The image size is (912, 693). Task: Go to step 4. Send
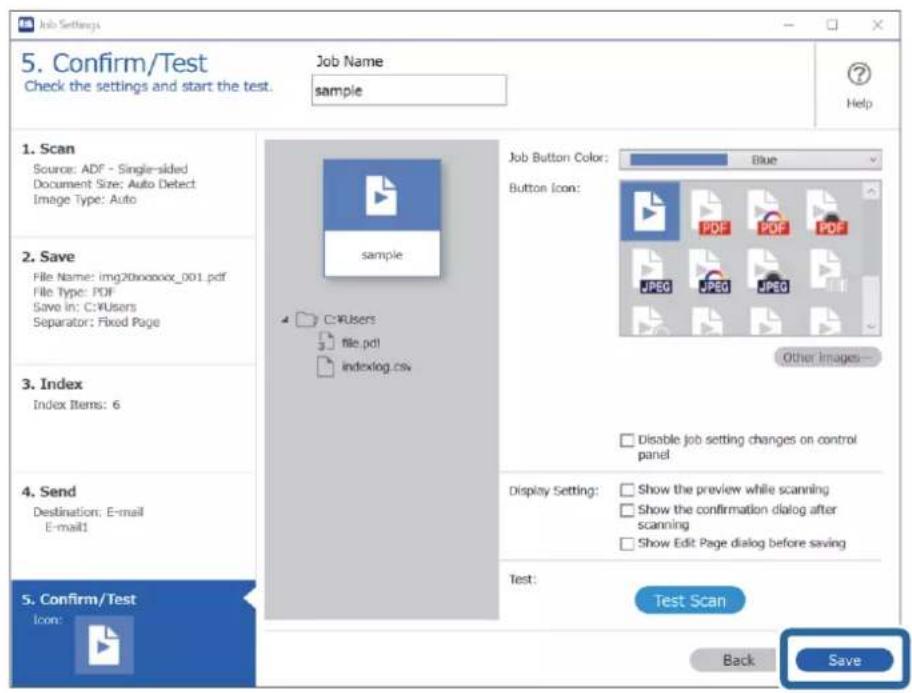pos(133,525)
